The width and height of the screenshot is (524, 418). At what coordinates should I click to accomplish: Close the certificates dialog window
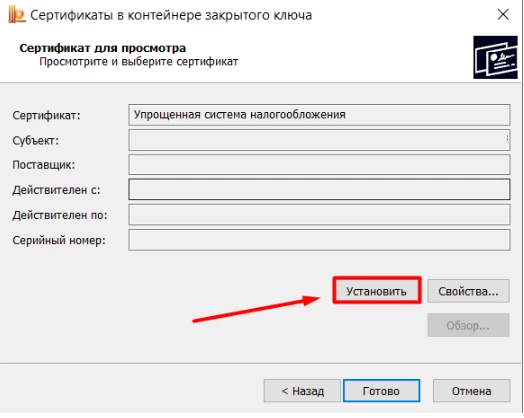pyautogui.click(x=503, y=15)
